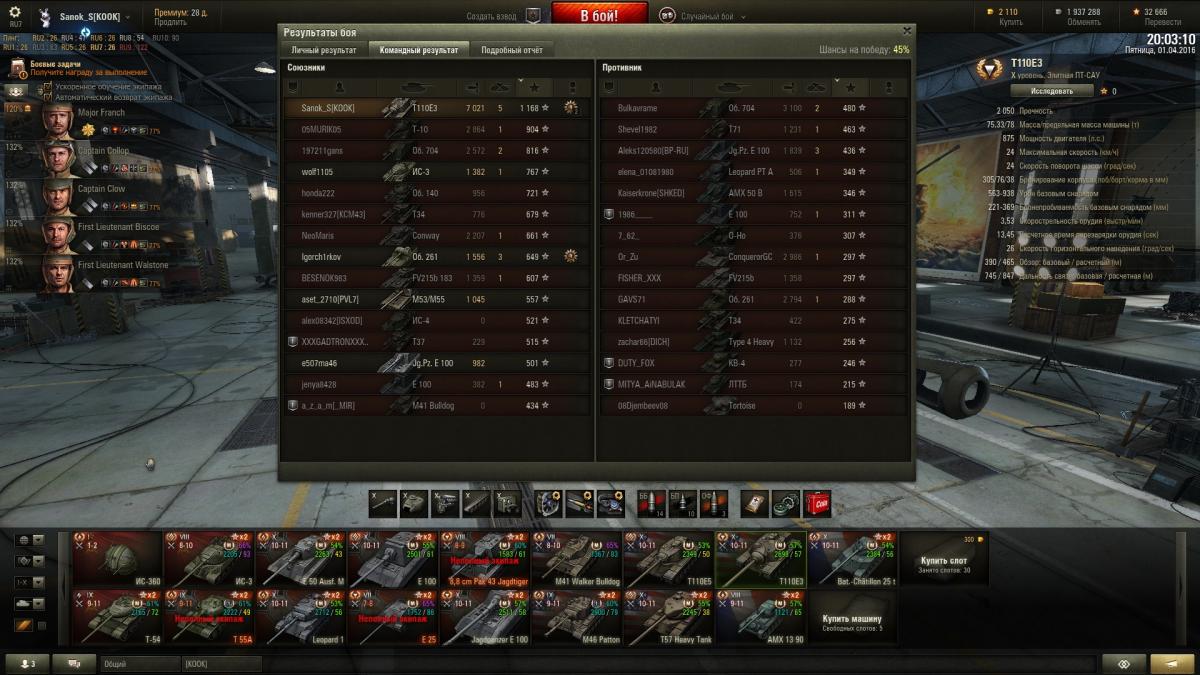Image resolution: width=1200 pixels, height=675 pixels.
Task: Open the chat channels button
Action: tap(74, 664)
